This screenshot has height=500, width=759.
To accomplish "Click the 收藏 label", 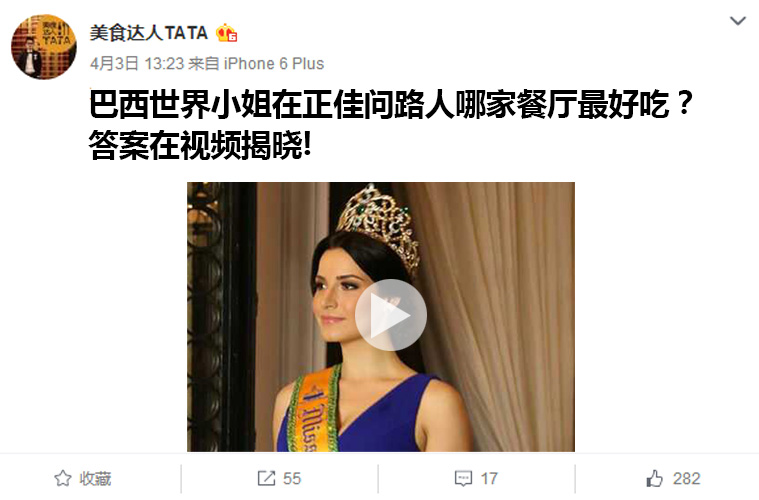I will [95, 479].
